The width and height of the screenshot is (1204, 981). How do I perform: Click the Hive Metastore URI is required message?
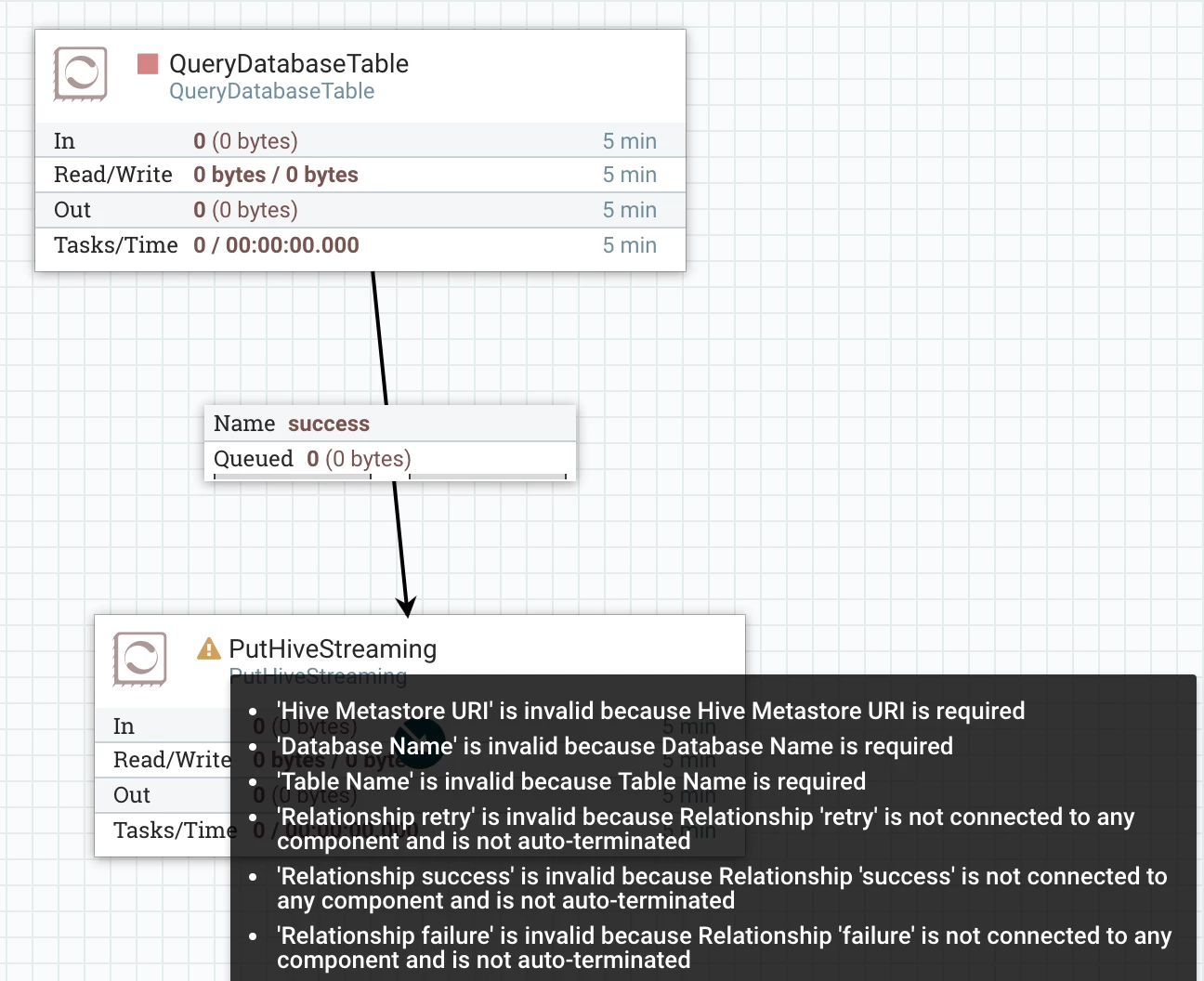coord(650,711)
